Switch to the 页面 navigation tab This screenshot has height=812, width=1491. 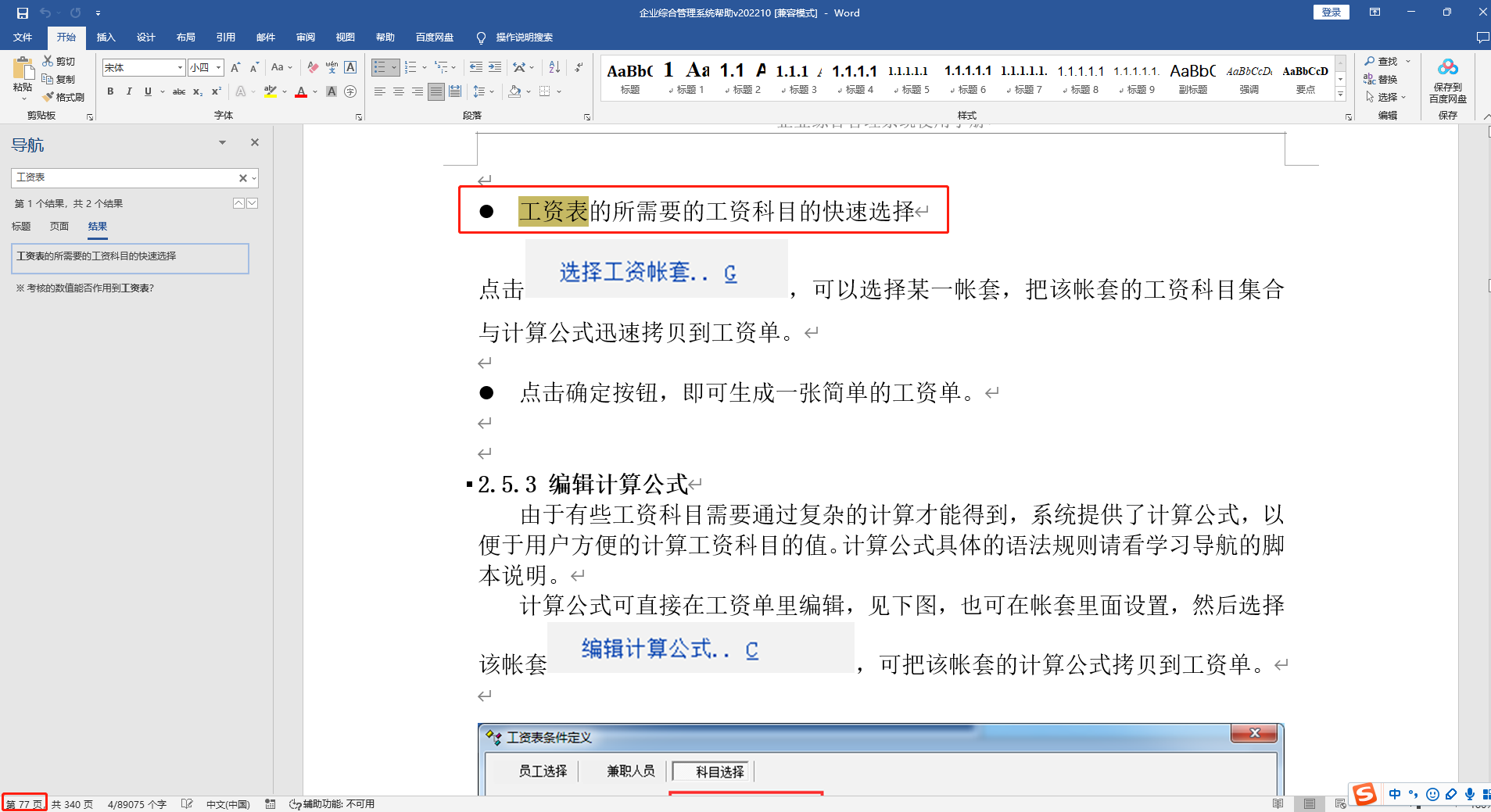point(59,227)
